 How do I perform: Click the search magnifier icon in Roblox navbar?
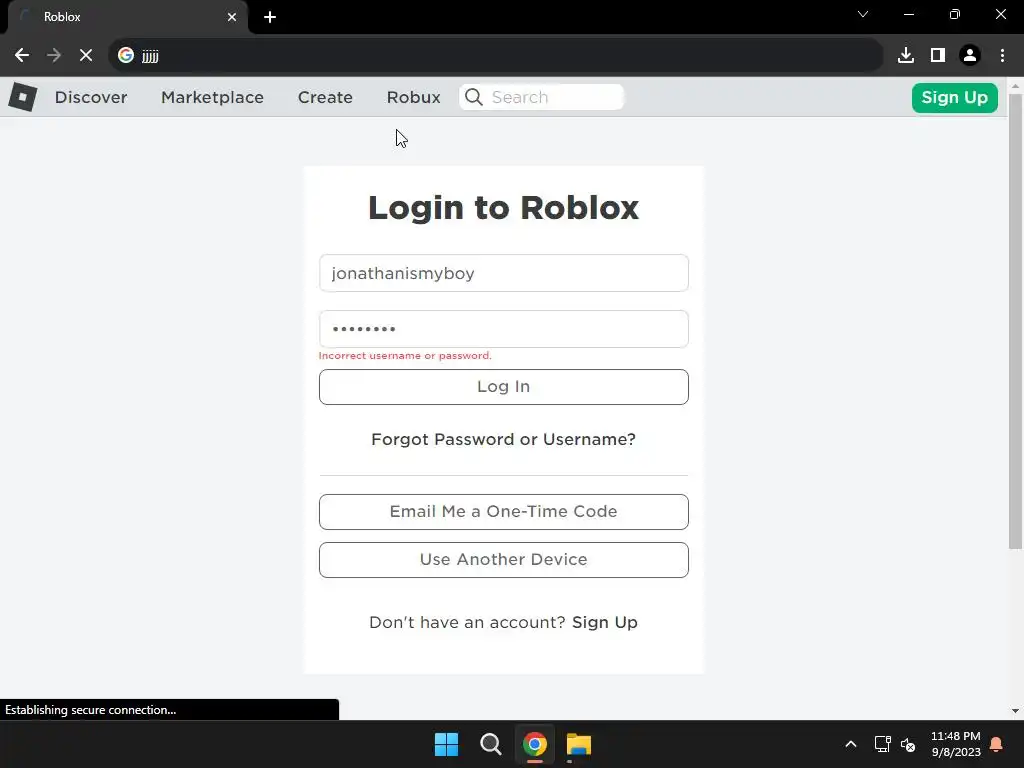click(474, 97)
